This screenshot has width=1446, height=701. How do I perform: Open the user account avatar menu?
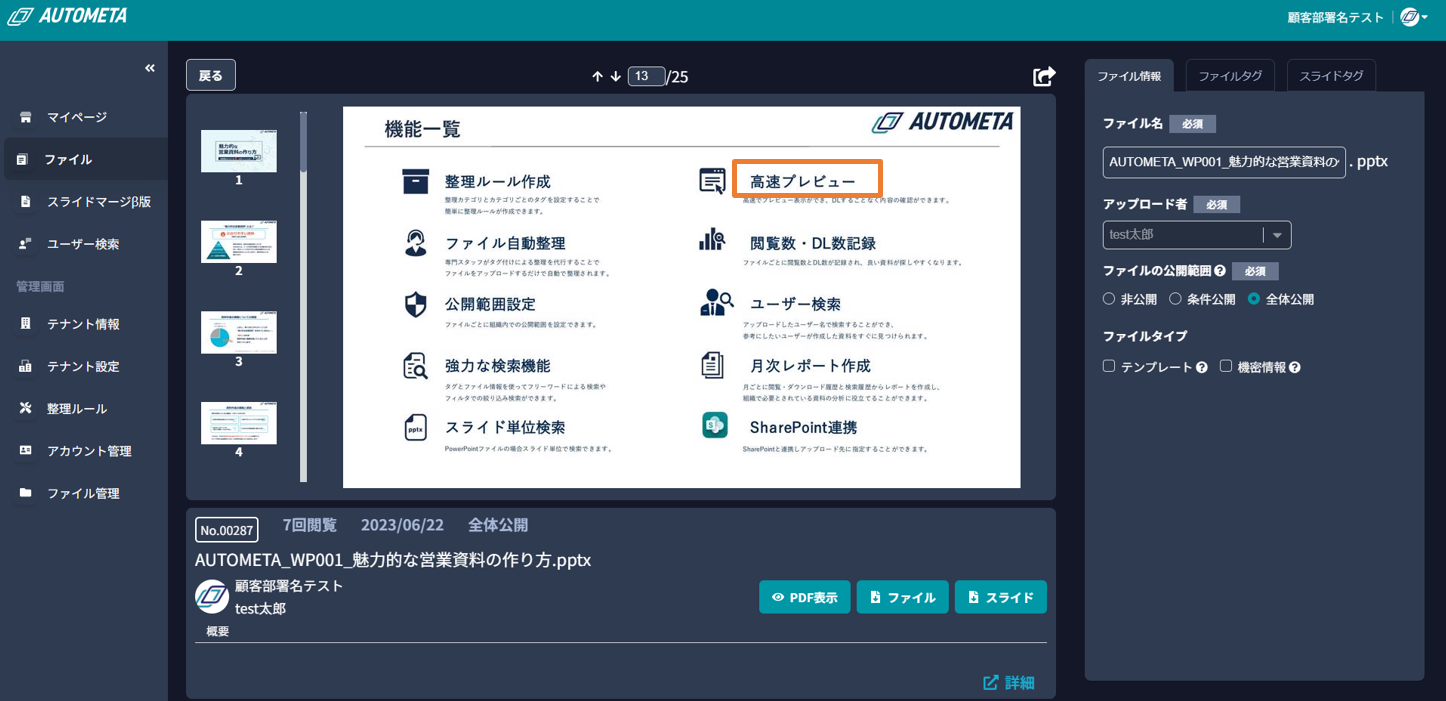coord(1413,17)
